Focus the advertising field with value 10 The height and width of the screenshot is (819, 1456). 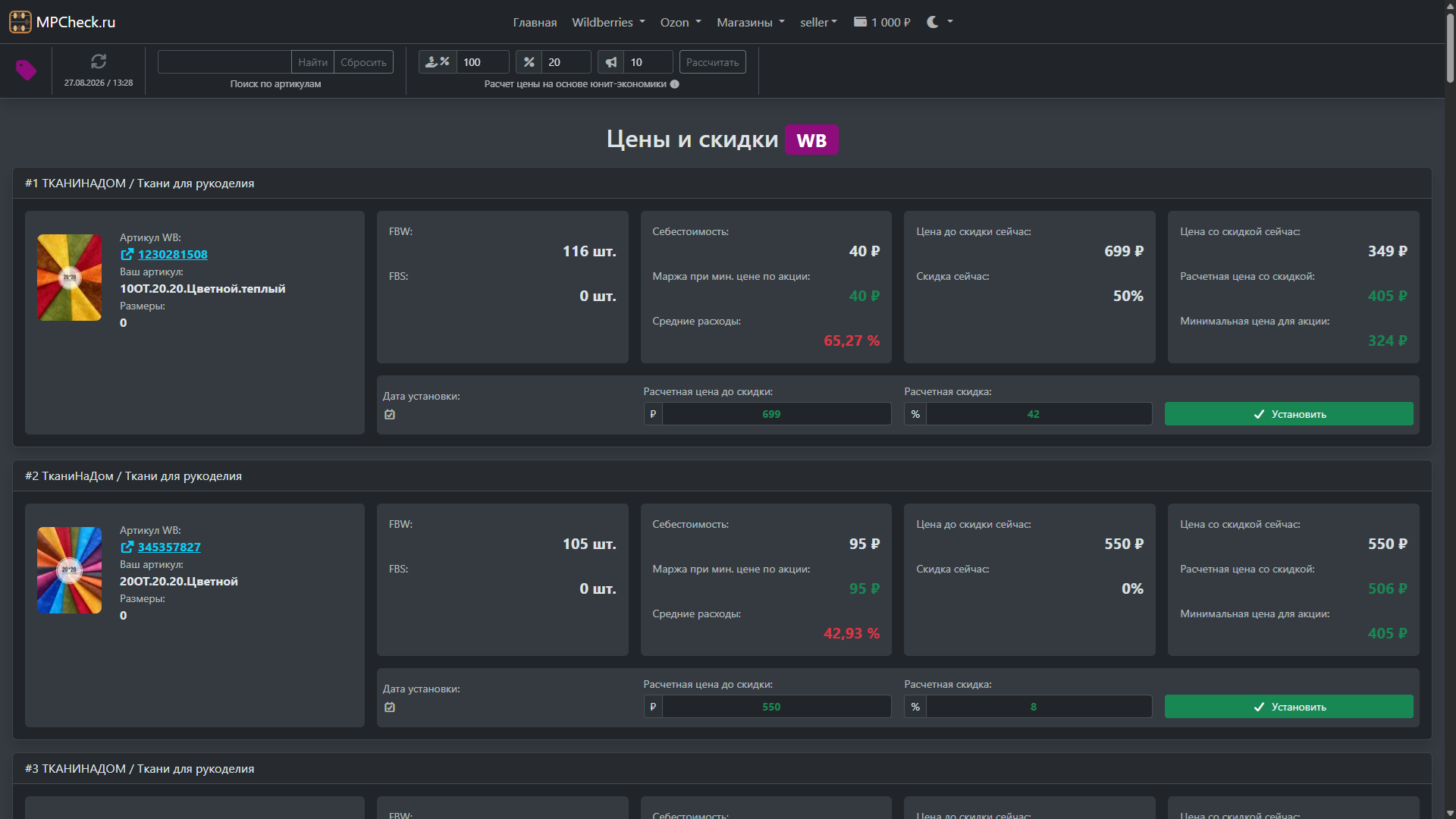point(648,62)
